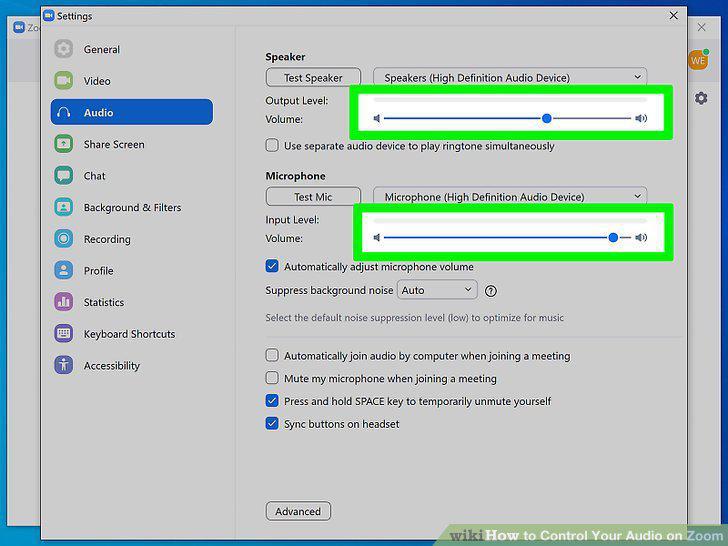Viewport: 728px width, 546px height.
Task: Open the Advanced audio settings
Action: tap(298, 511)
